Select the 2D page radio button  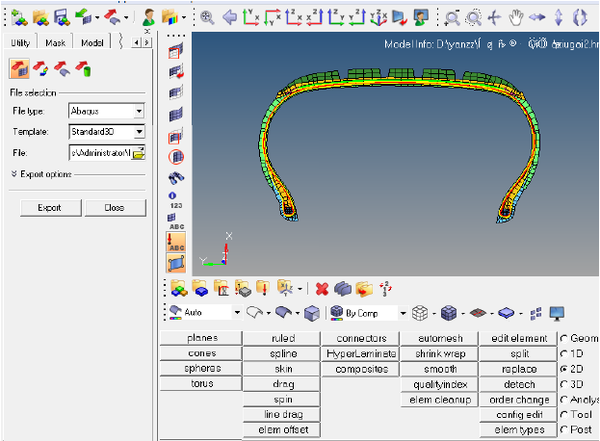(x=563, y=369)
